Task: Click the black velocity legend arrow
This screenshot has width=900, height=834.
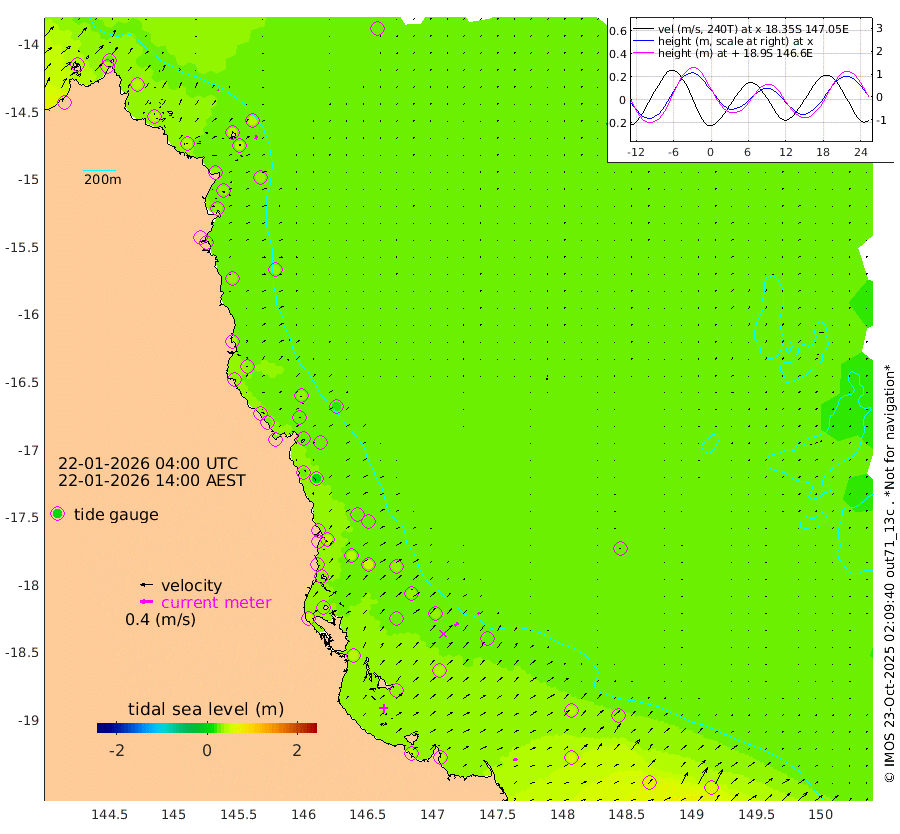Action: click(x=146, y=585)
